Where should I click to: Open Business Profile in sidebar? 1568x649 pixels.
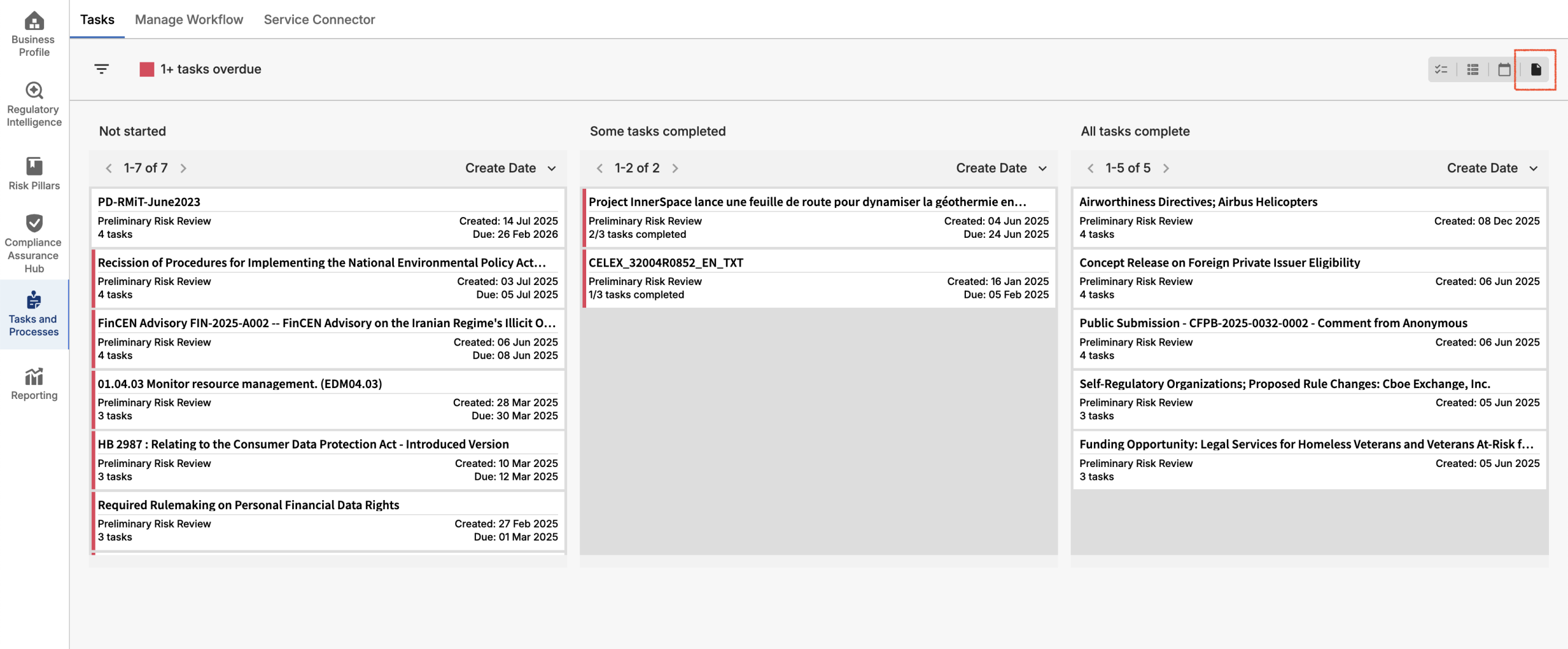34,34
